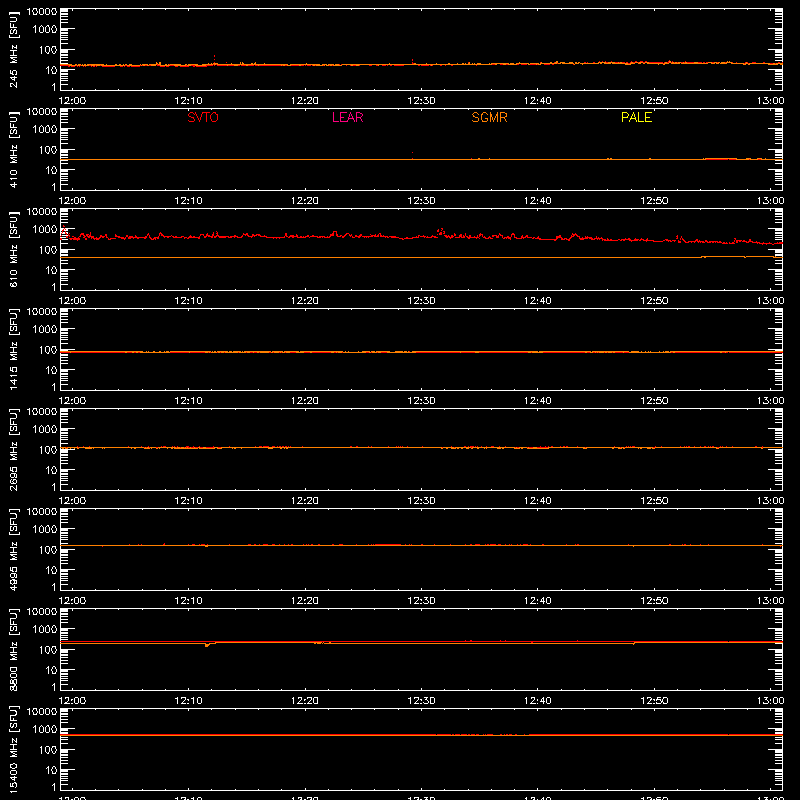The width and height of the screenshot is (800, 800).
Task: Click the 10 tick on 1415 MHz axis
Action: (x=51, y=370)
